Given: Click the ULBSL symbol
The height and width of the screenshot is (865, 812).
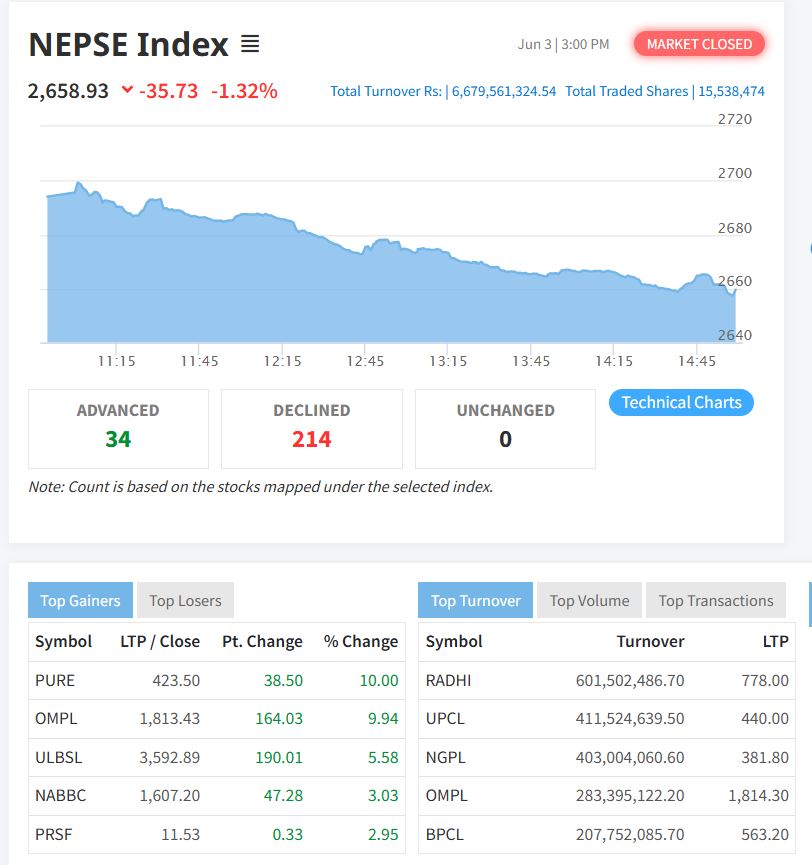Looking at the screenshot, I should (58, 757).
